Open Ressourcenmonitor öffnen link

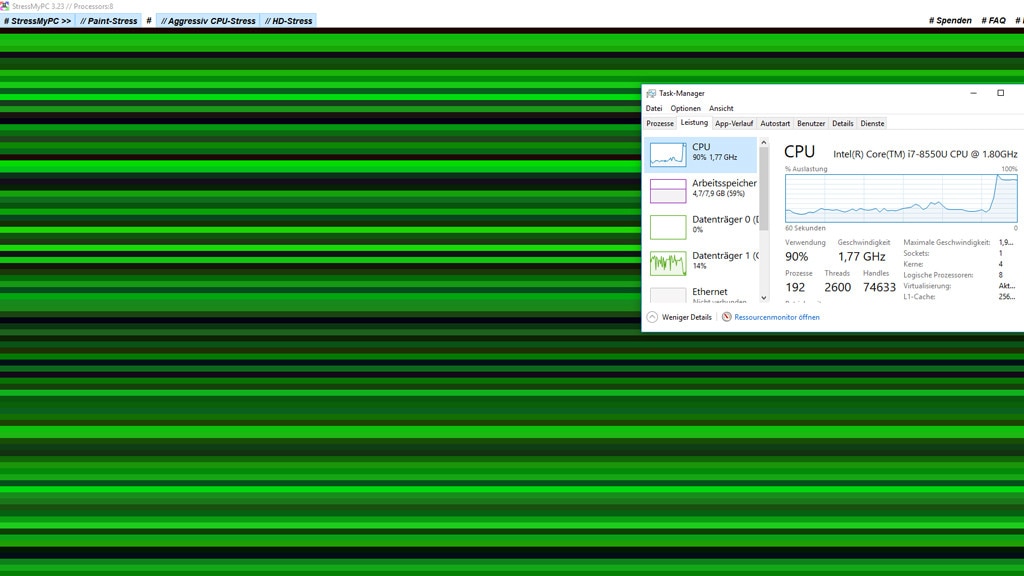[776, 316]
